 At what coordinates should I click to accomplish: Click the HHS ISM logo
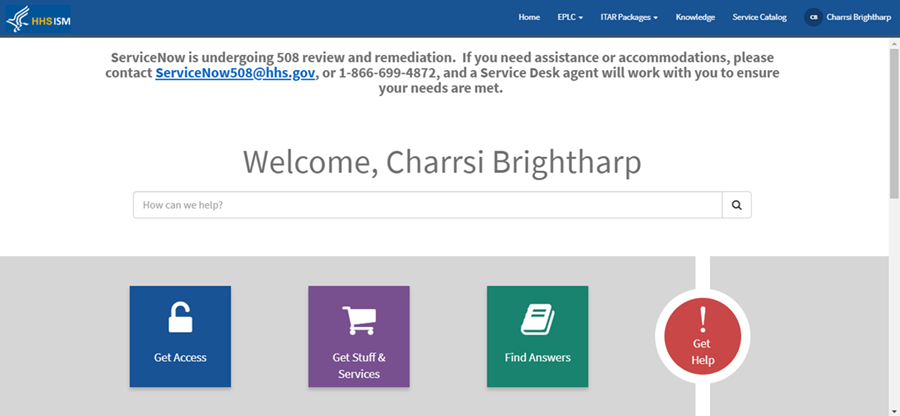tap(38, 17)
